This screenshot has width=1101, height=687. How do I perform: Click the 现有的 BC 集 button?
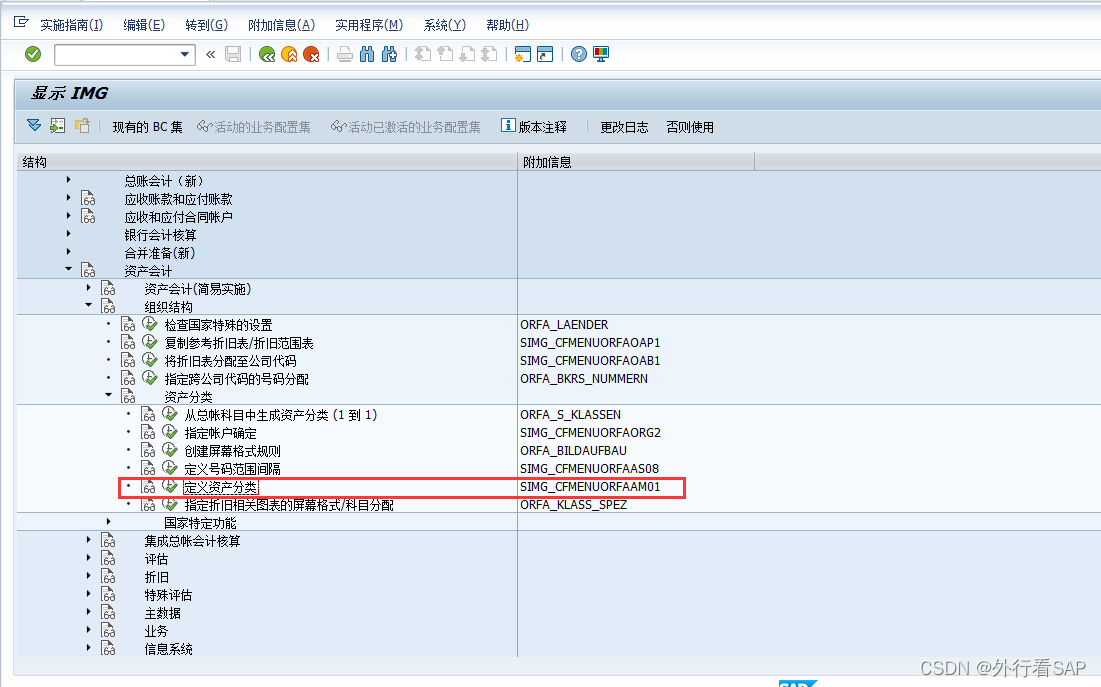pyautogui.click(x=147, y=126)
